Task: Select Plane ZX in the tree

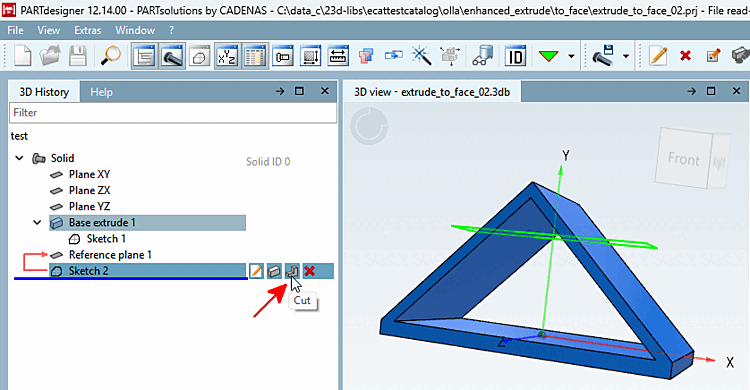Action: (89, 190)
